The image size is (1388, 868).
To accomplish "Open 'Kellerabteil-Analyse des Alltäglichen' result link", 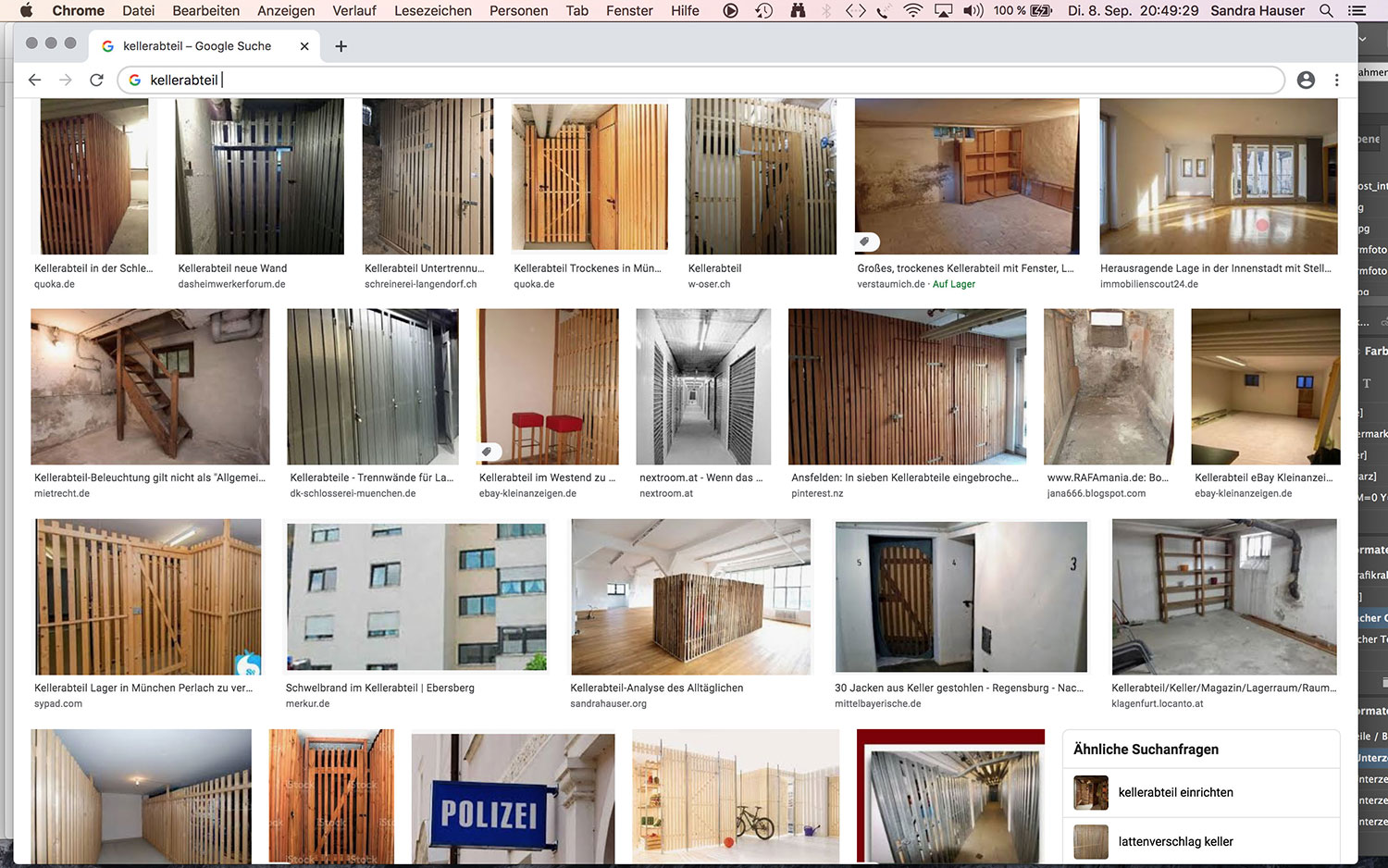I will click(657, 688).
